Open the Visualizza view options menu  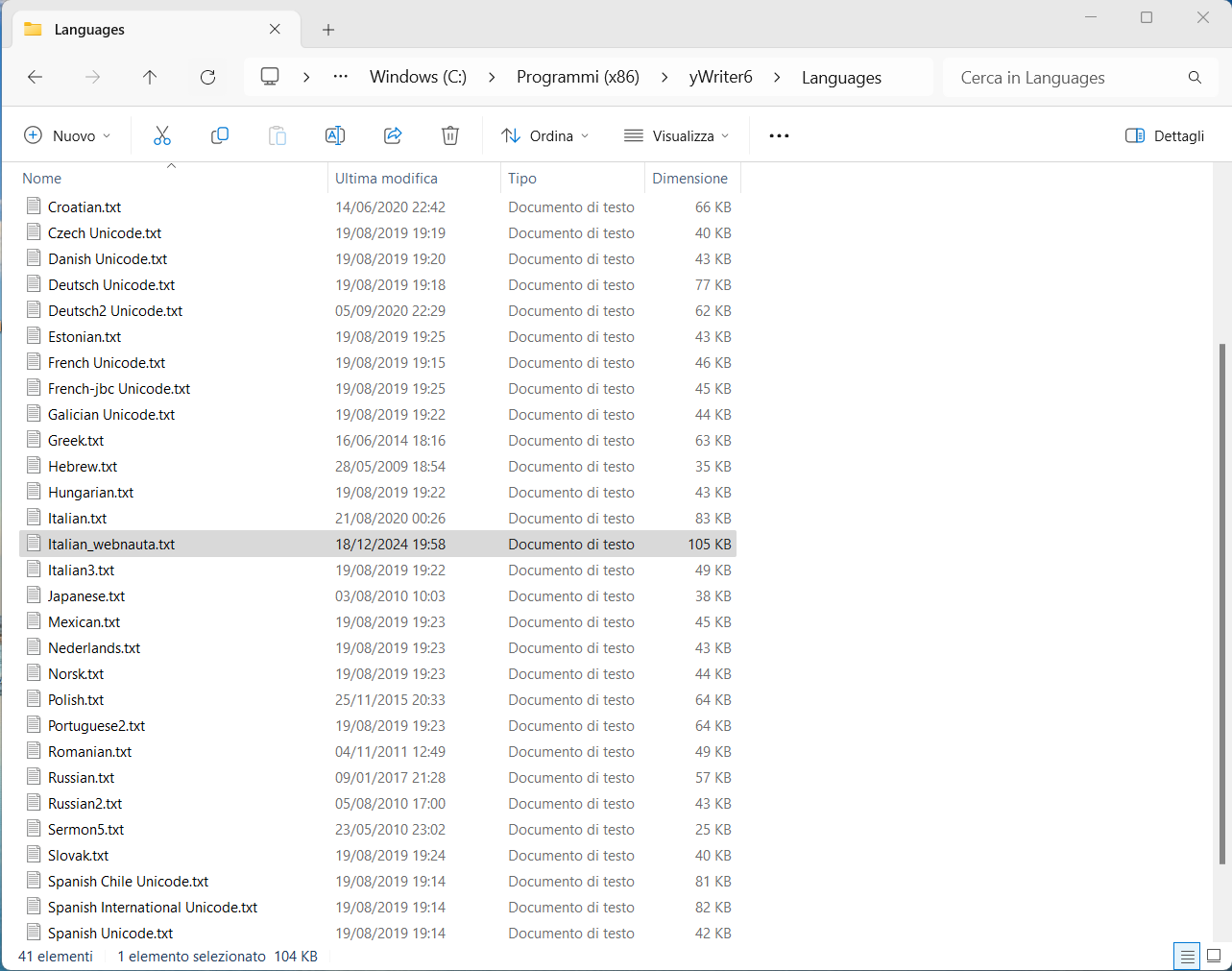tap(676, 135)
